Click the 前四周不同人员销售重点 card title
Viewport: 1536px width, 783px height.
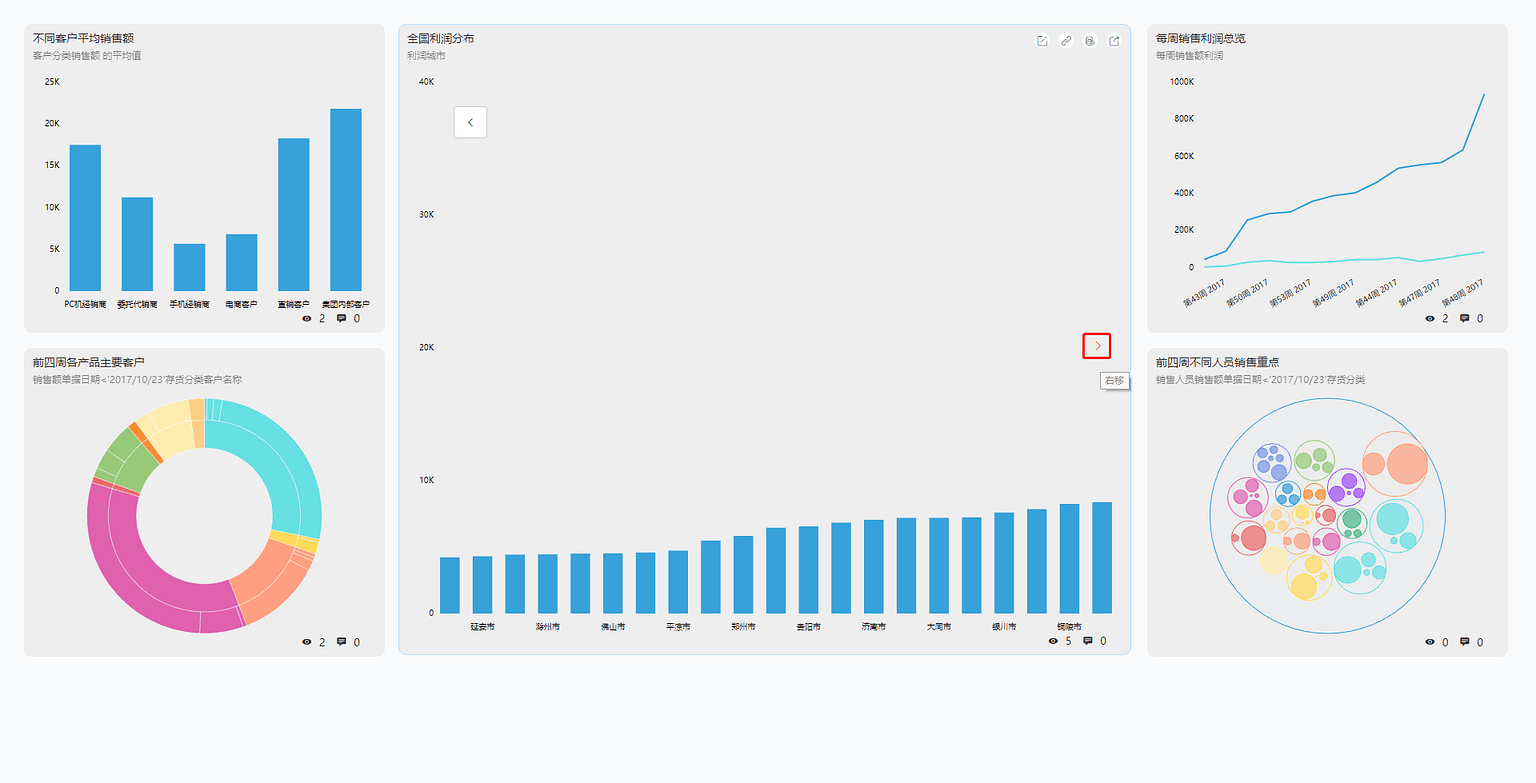point(1218,362)
